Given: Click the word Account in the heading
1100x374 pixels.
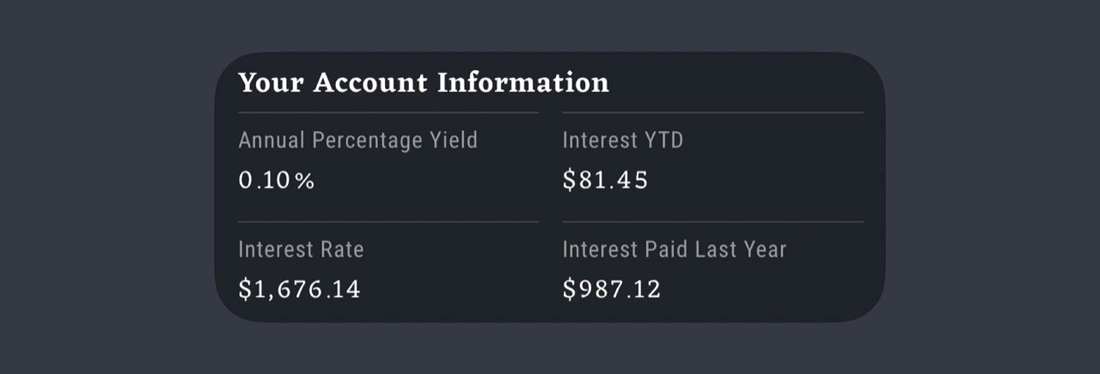Looking at the screenshot, I should click(370, 83).
